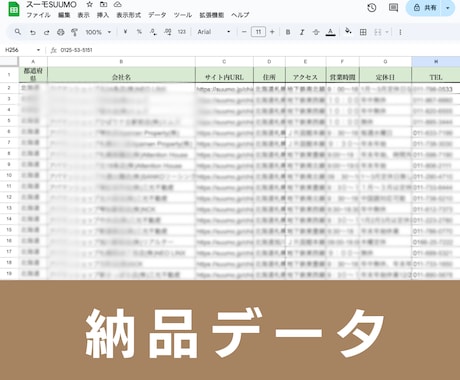Viewport: 460px width, 380px height.
Task: Open the データ menu
Action: coord(157,15)
